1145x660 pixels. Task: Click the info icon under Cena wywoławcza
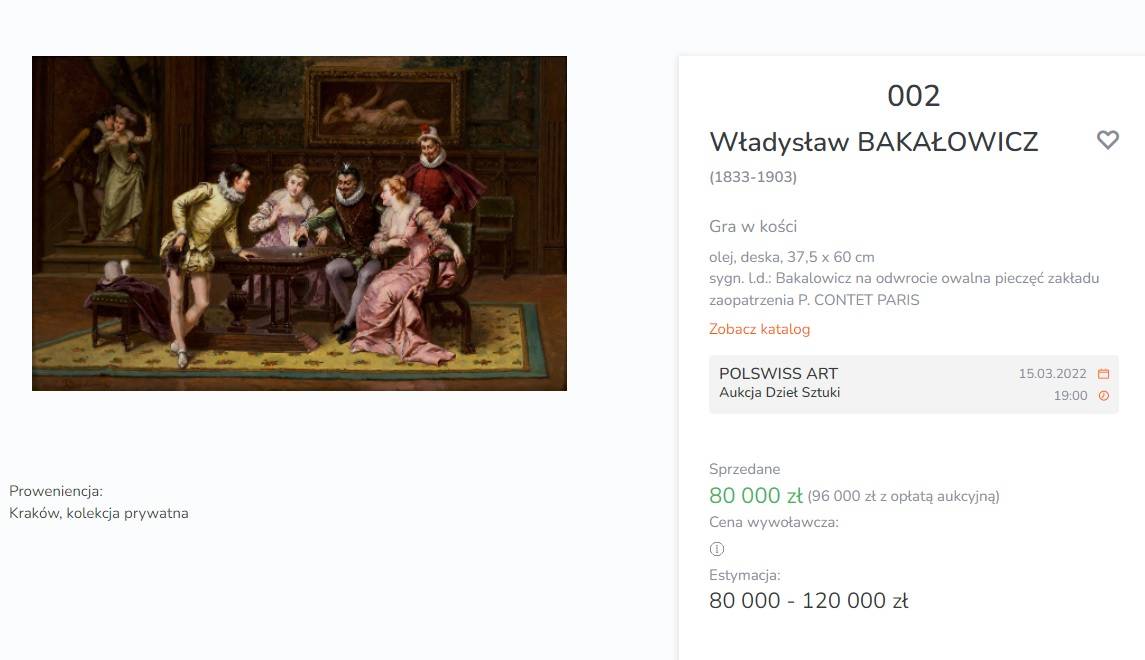(x=716, y=549)
